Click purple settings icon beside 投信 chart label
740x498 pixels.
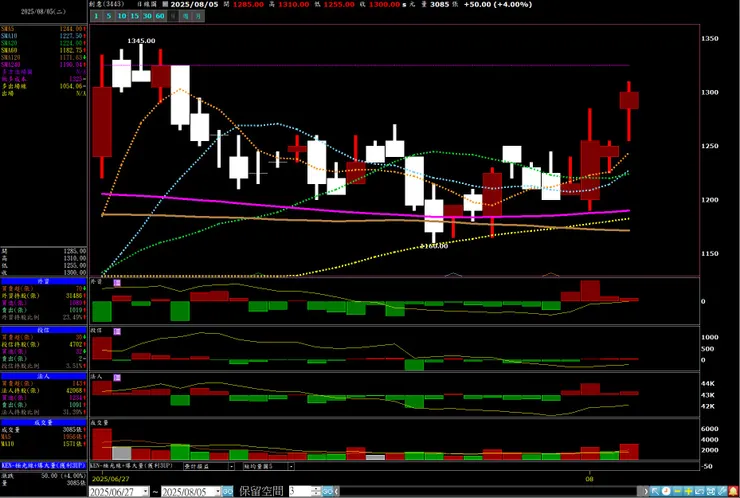(x=117, y=332)
